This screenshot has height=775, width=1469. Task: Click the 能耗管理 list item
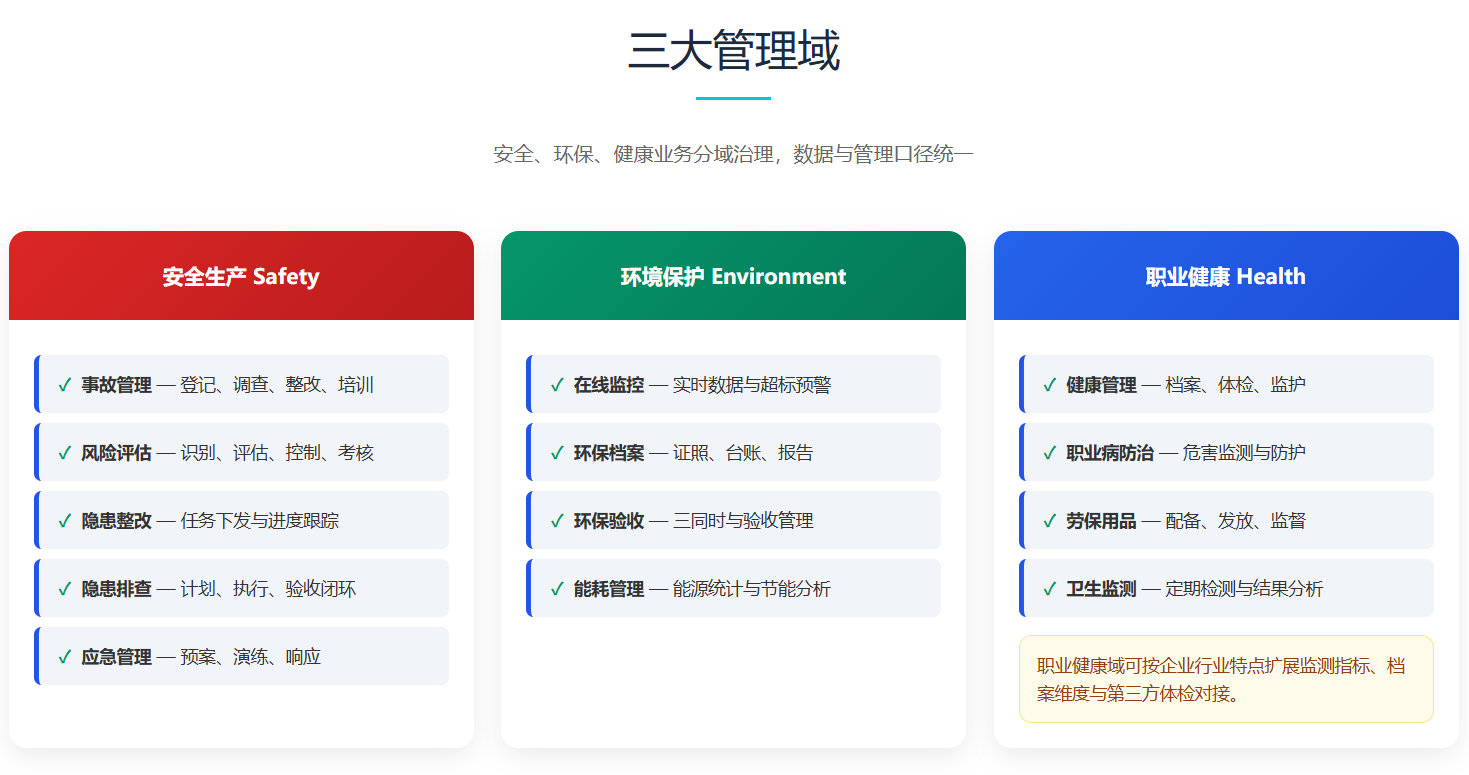point(734,589)
